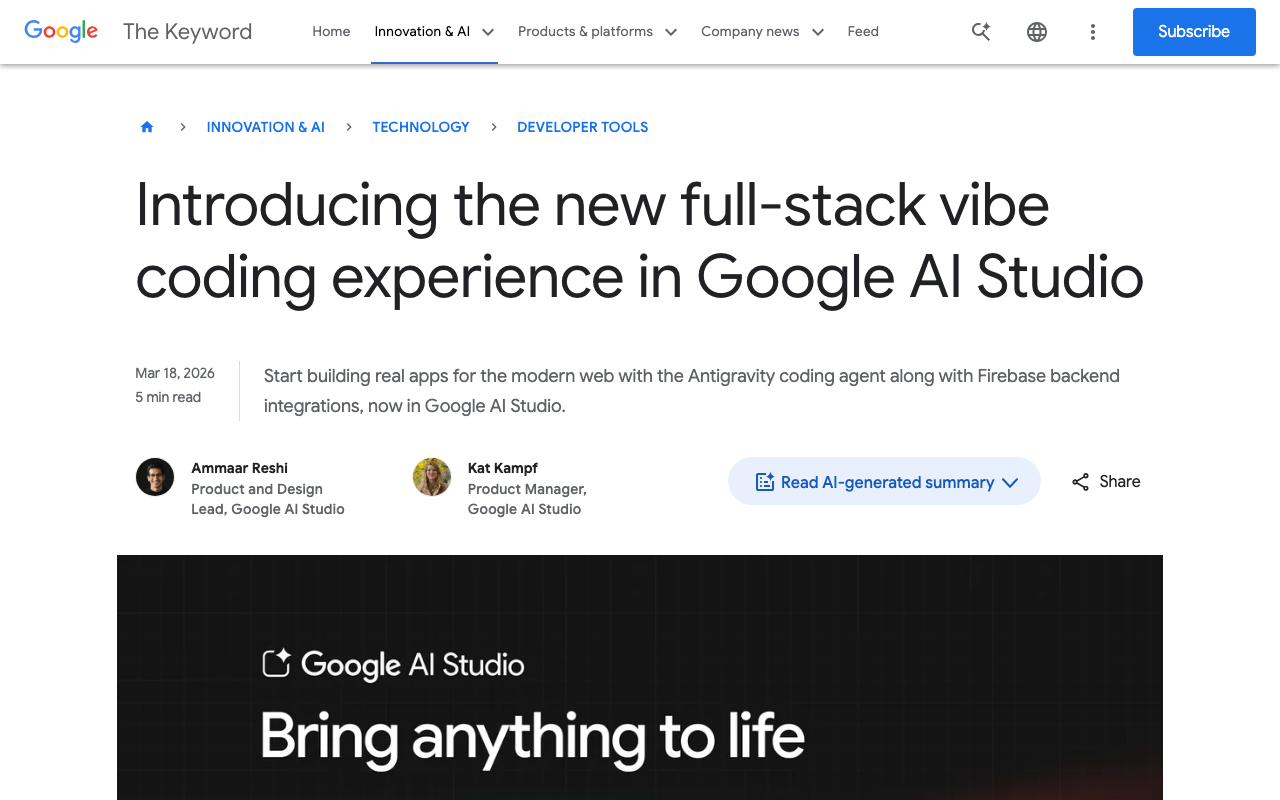Go to the Feed nav item
Screen dimensions: 1280x800
(863, 31)
